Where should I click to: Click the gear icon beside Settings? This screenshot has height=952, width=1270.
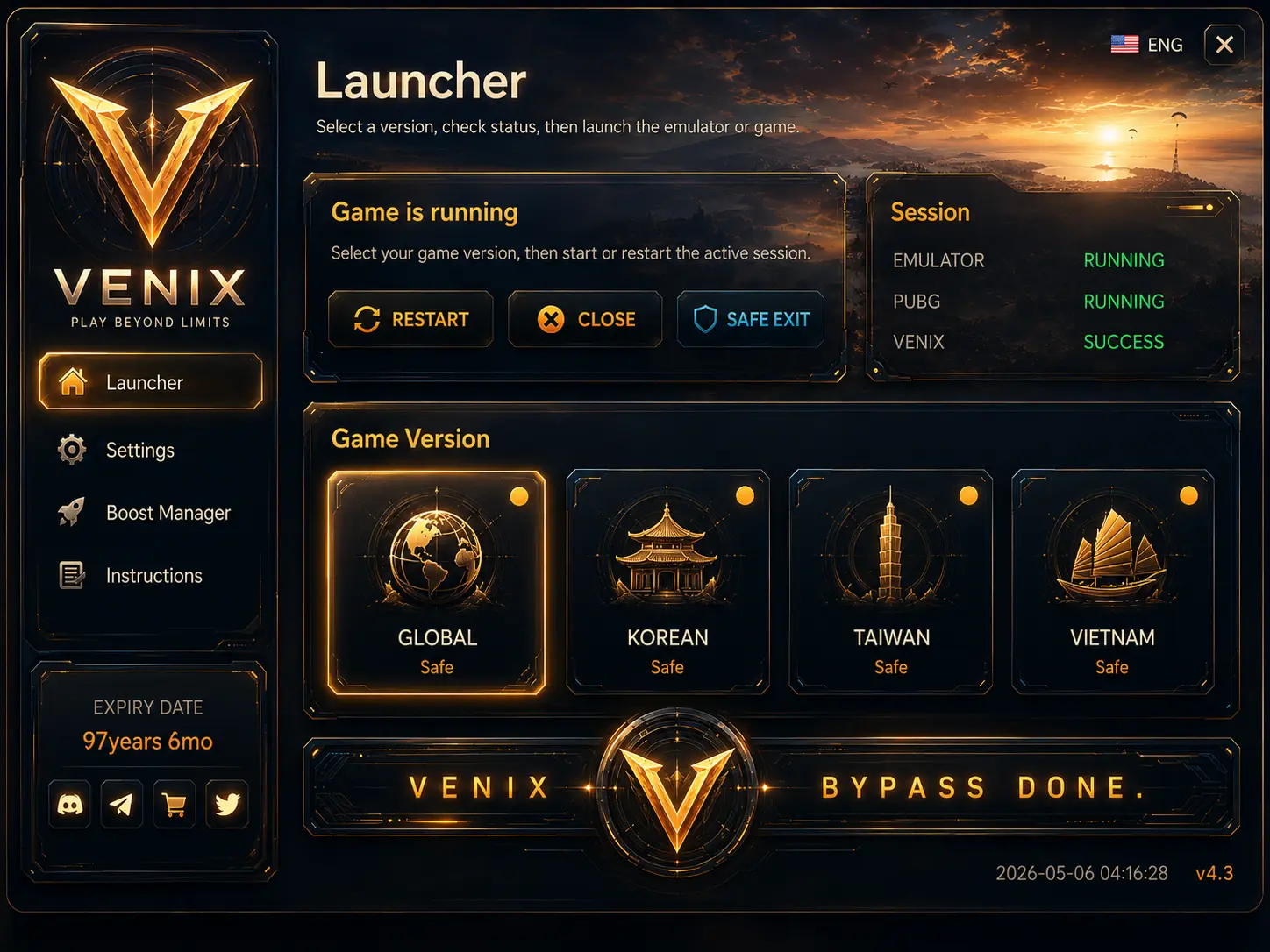click(72, 450)
